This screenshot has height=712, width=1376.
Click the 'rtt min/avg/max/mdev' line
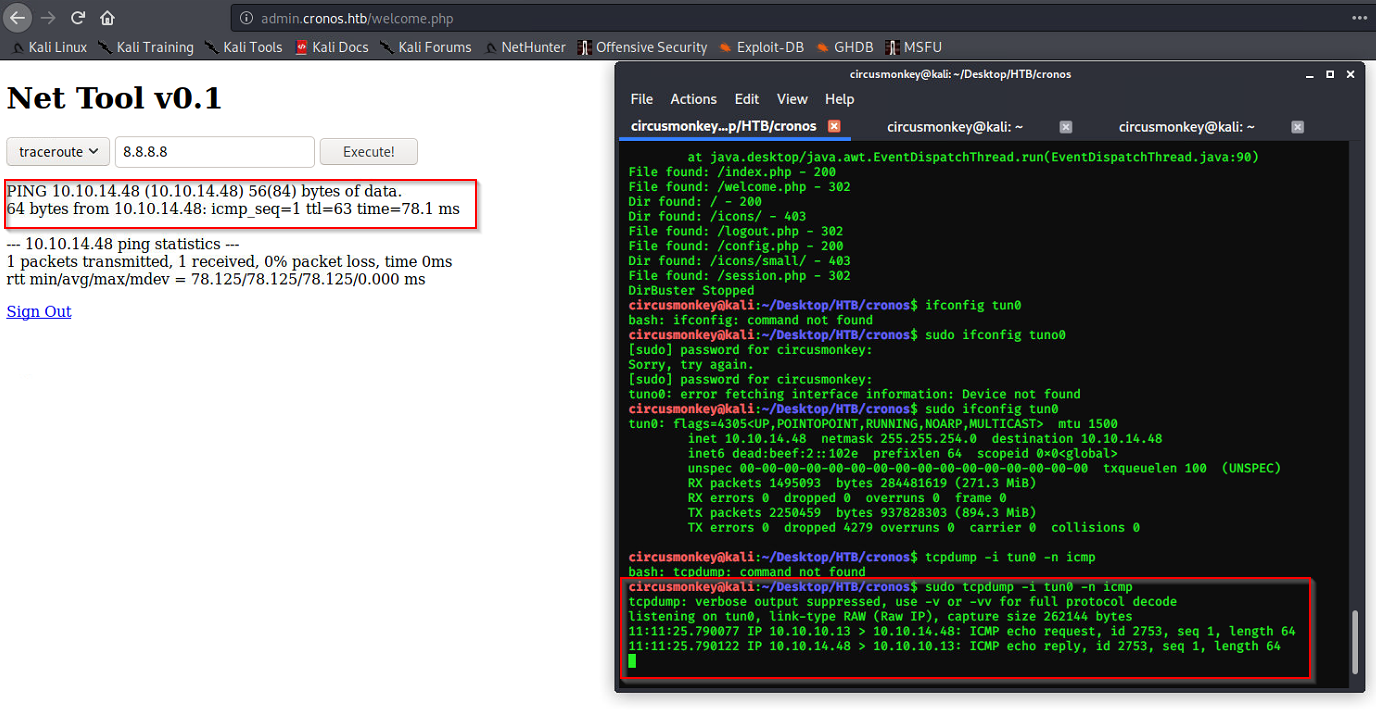pyautogui.click(x=216, y=279)
